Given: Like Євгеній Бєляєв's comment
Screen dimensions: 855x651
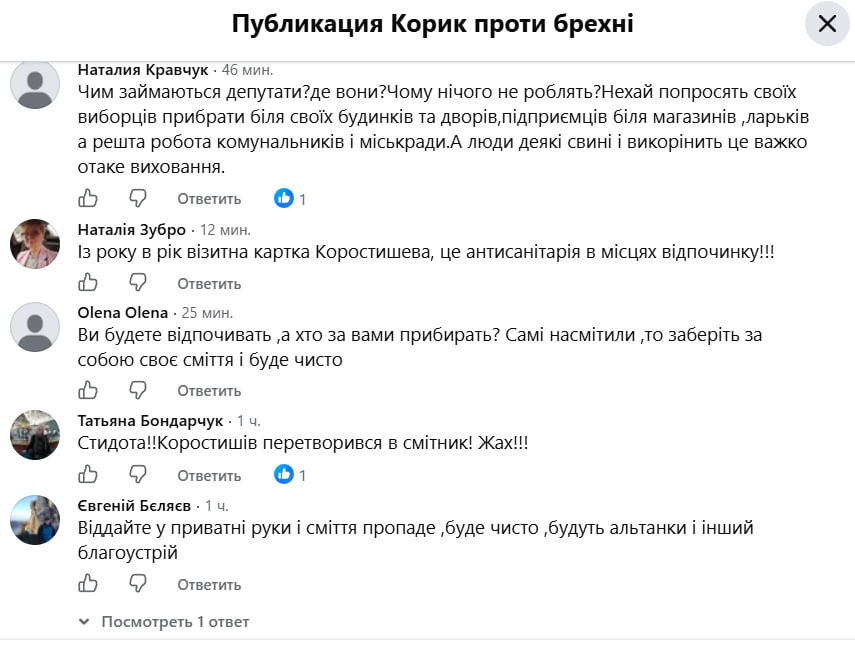Looking at the screenshot, I should [88, 584].
